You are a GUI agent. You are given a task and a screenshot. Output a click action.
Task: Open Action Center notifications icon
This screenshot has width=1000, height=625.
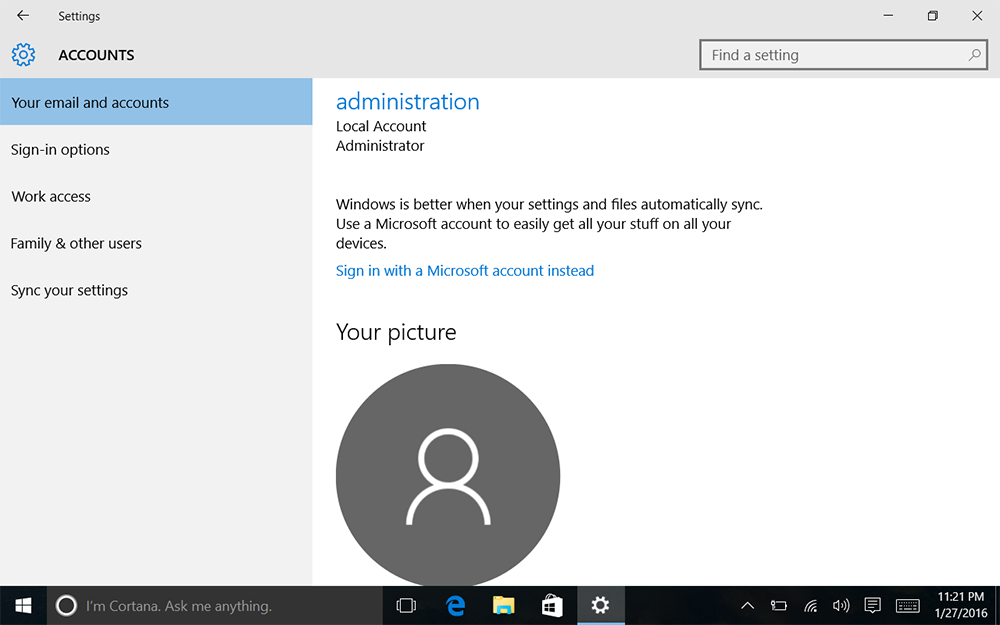[x=872, y=605]
